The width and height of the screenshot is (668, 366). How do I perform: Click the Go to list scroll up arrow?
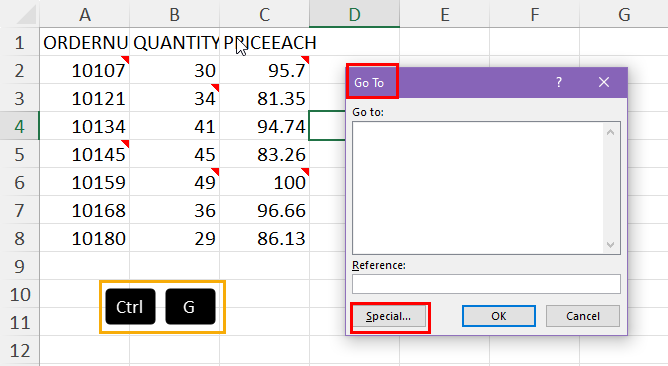pyautogui.click(x=610, y=132)
